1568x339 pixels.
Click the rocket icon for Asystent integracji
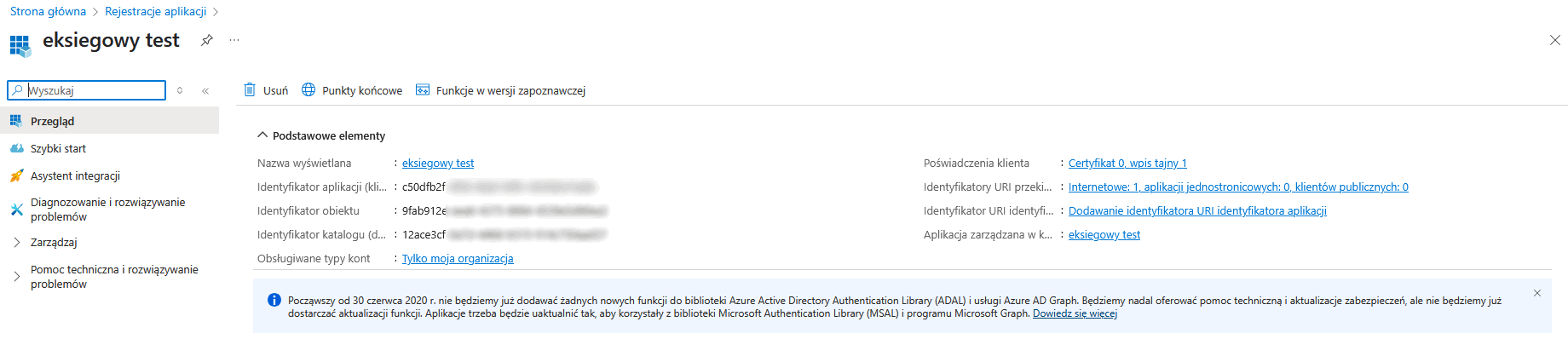[16, 175]
